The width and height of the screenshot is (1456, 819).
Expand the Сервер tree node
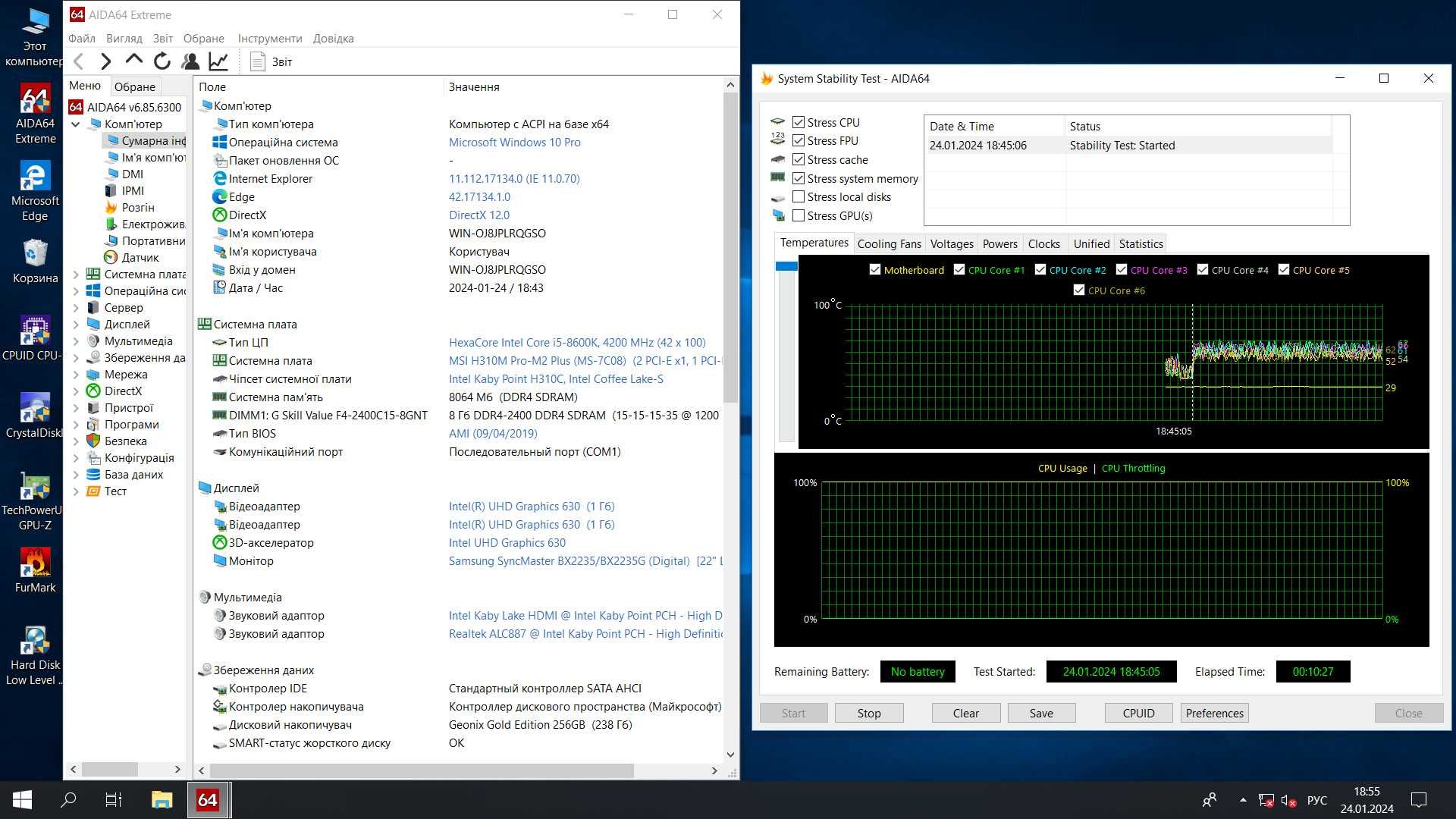point(76,307)
